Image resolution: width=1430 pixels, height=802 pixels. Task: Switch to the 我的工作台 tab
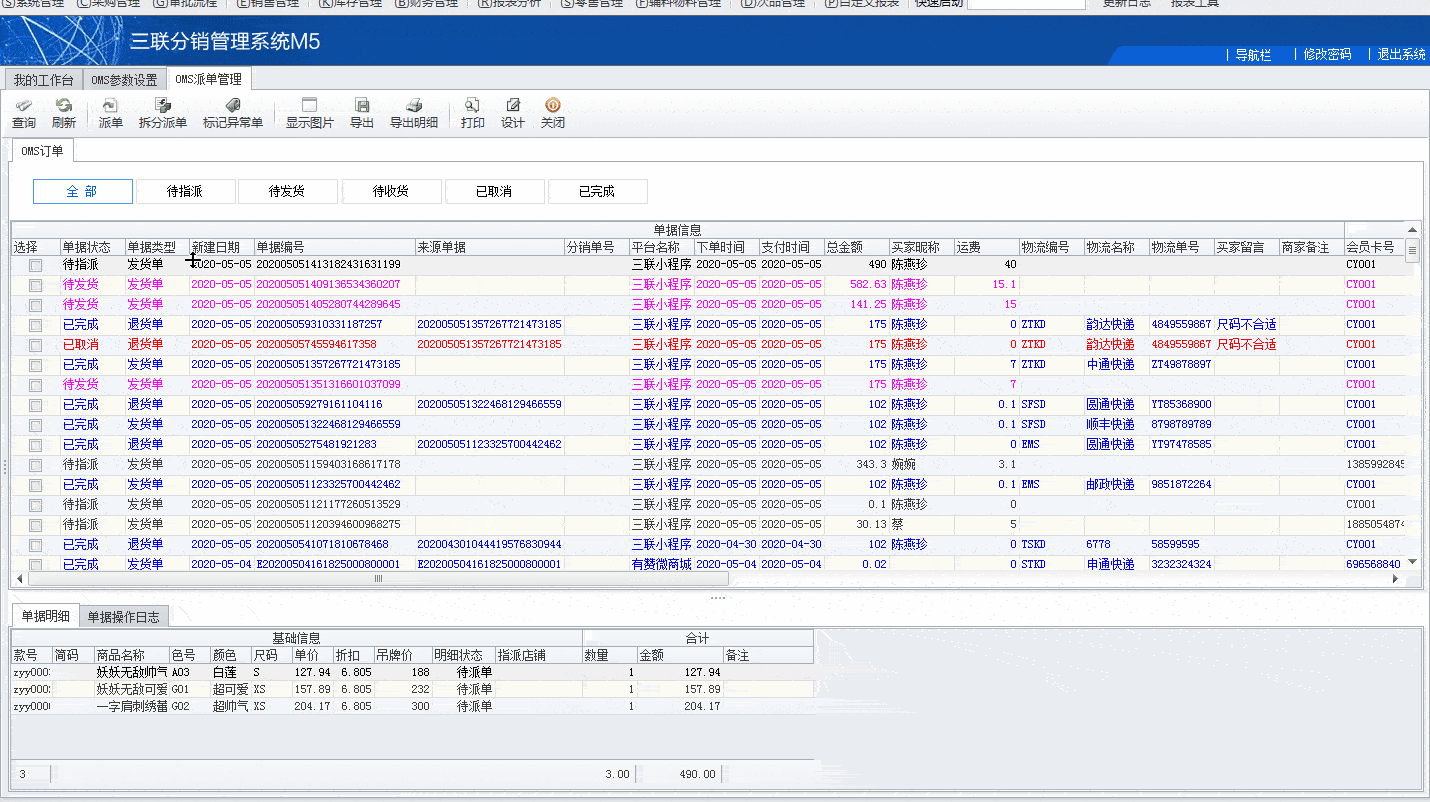(43, 81)
